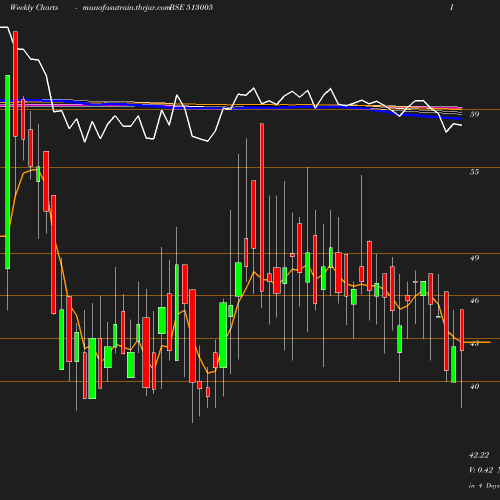Click the 'munafasutrain.tbrjar.com' watermark URL text
500x500 pixels.
[126, 7]
